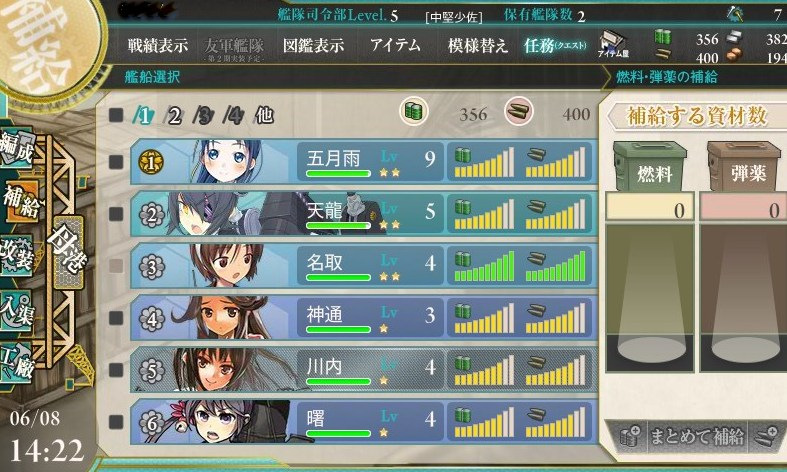
Task: Open the 入渠 docking repair icon
Action: pyautogui.click(x=17, y=310)
